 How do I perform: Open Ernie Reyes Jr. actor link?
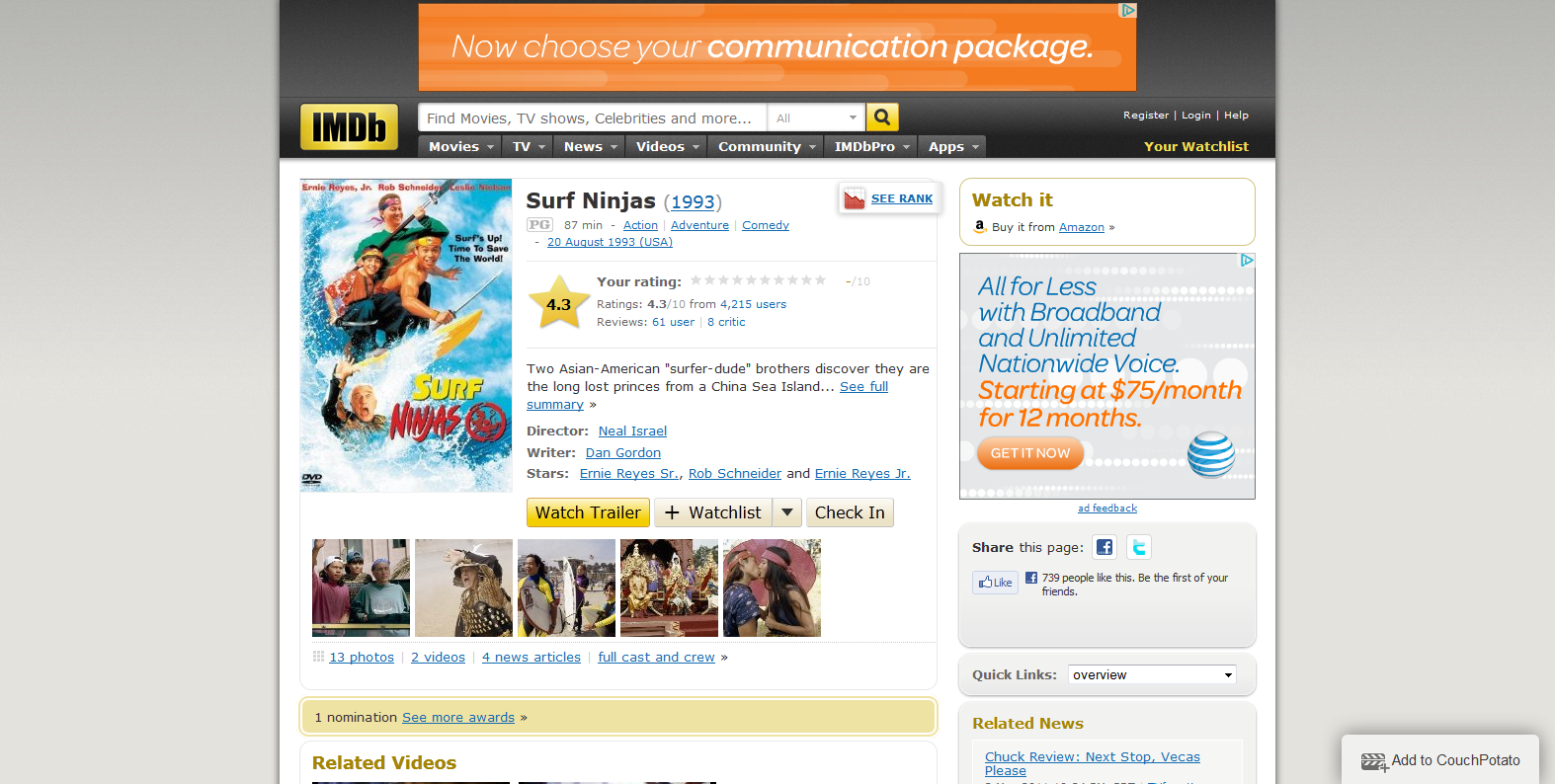(862, 474)
